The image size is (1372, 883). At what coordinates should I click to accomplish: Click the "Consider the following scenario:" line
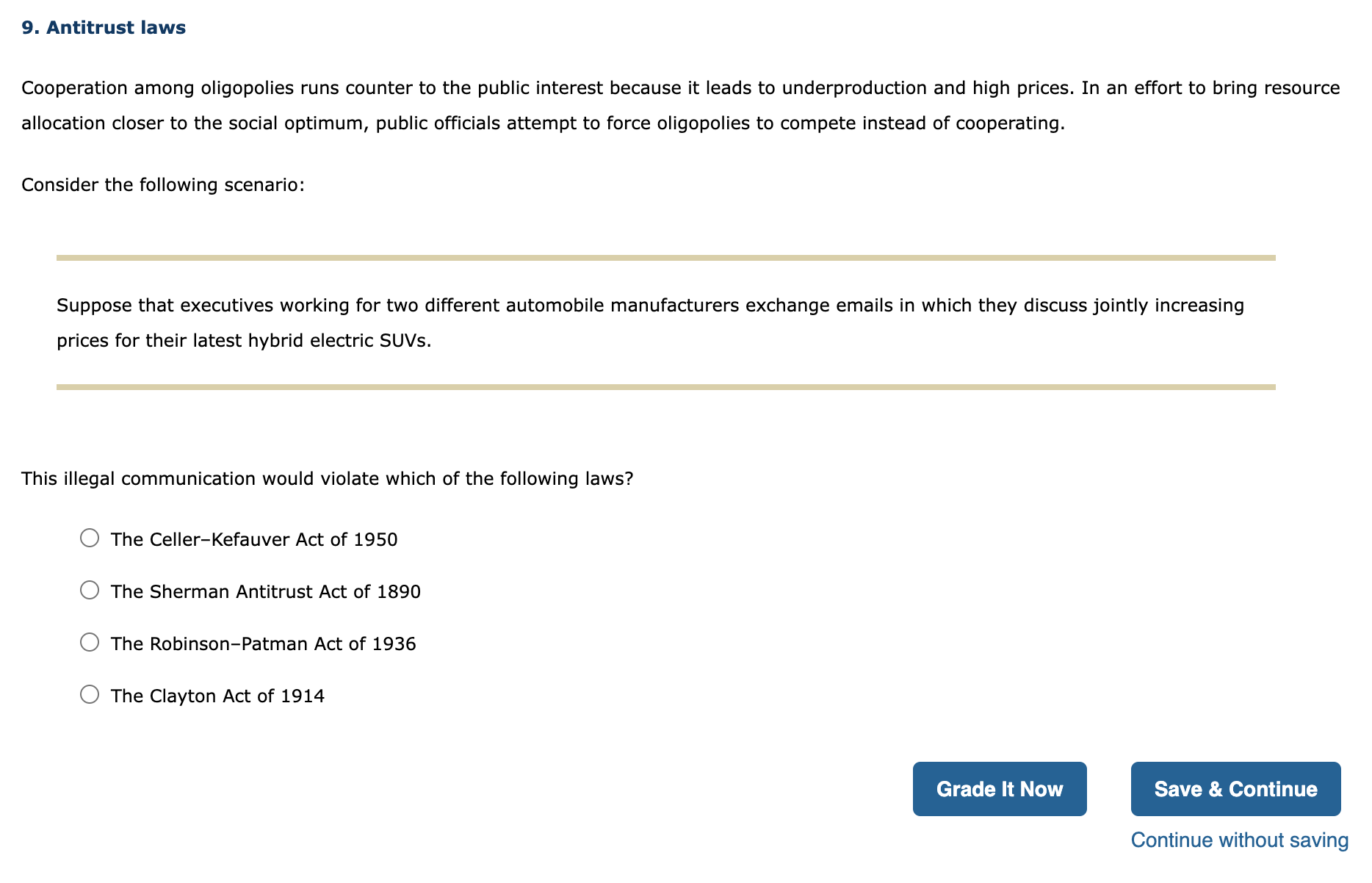tap(163, 184)
